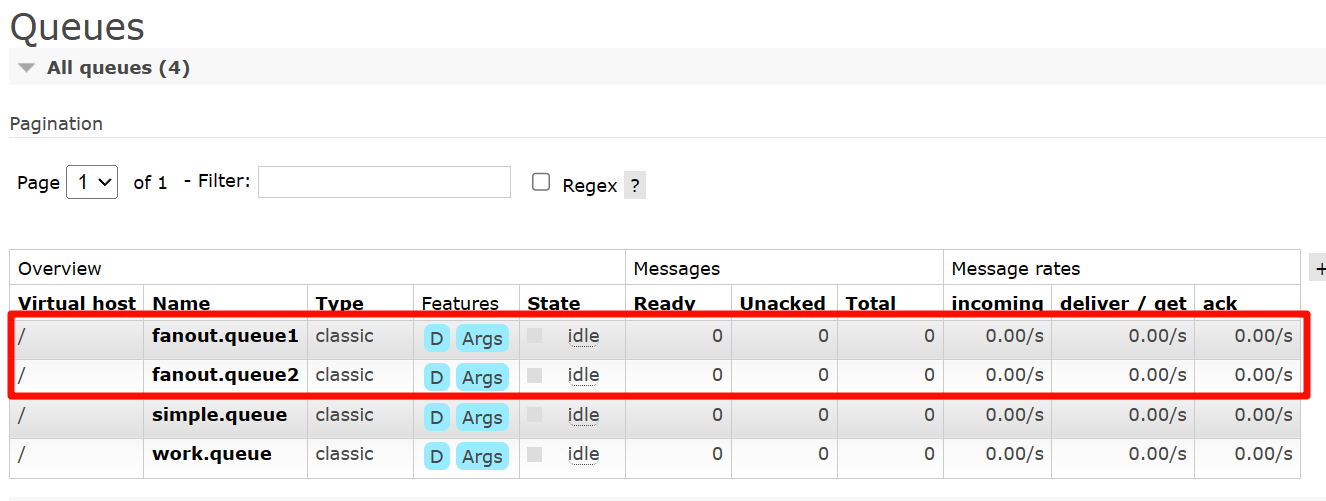Viewport: 1326px width, 501px height.
Task: Click the D durable badge for fanout.queue1
Action: (436, 338)
